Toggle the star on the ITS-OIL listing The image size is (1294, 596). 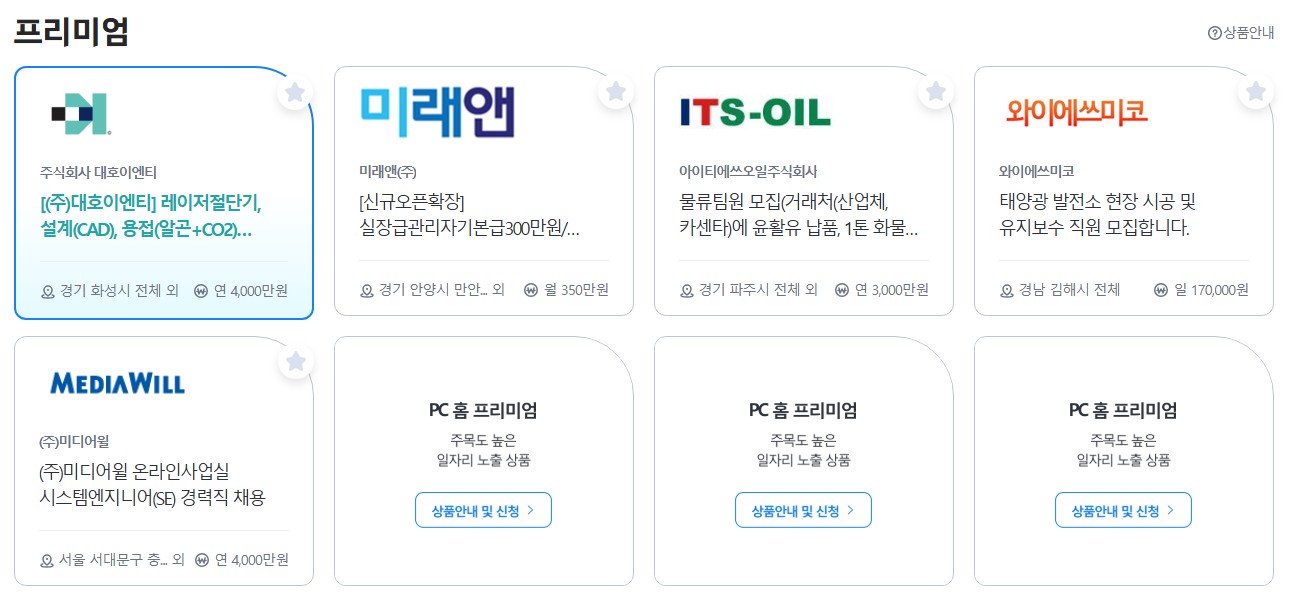(x=935, y=91)
